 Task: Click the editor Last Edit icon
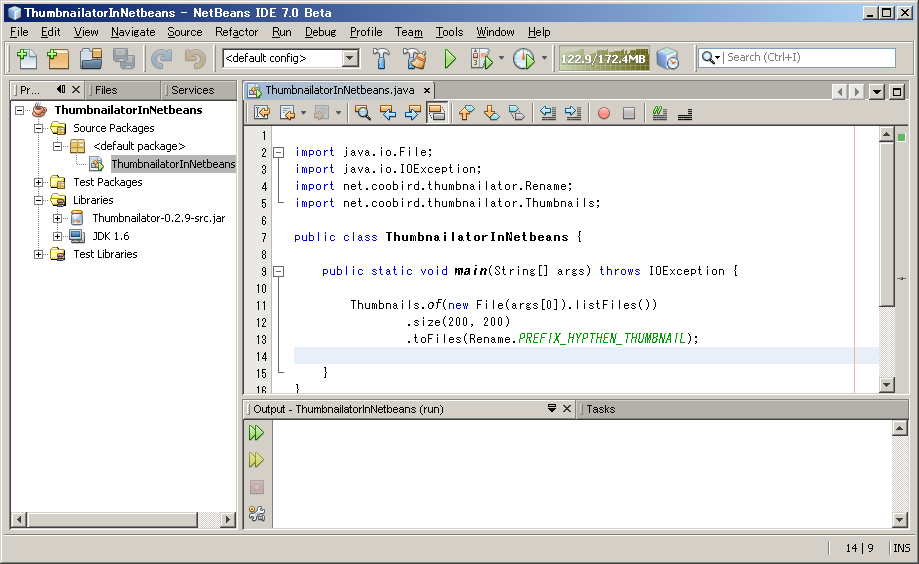click(262, 113)
